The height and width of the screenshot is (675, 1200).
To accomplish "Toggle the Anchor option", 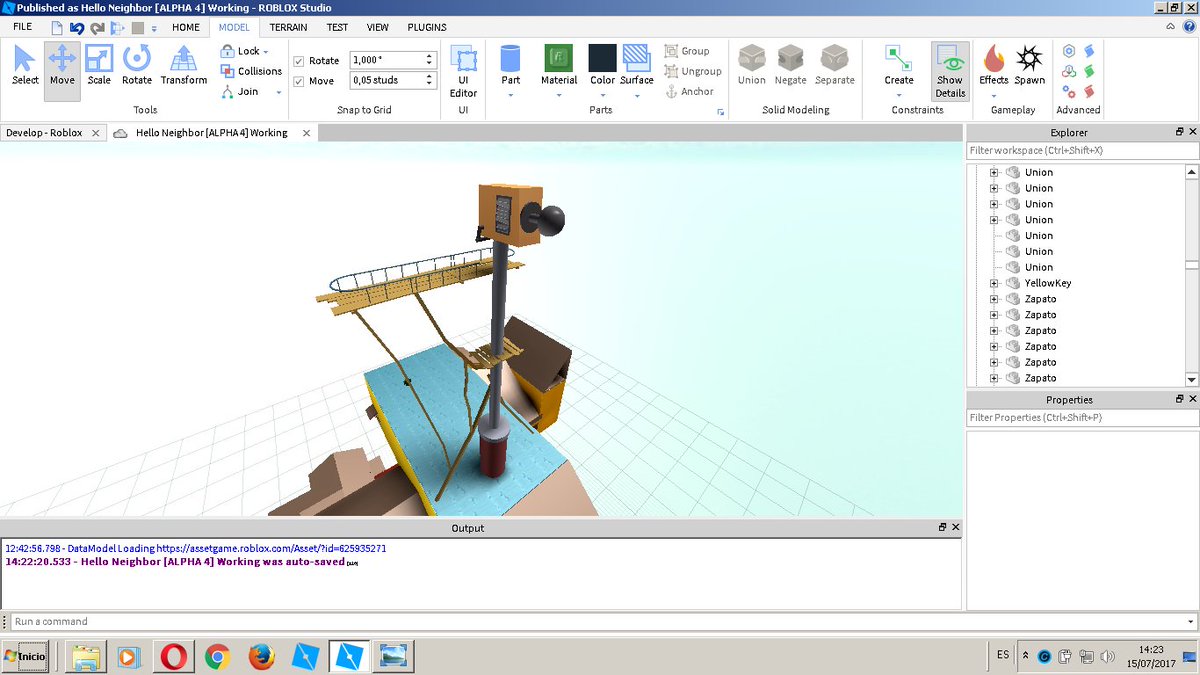I will pos(690,91).
